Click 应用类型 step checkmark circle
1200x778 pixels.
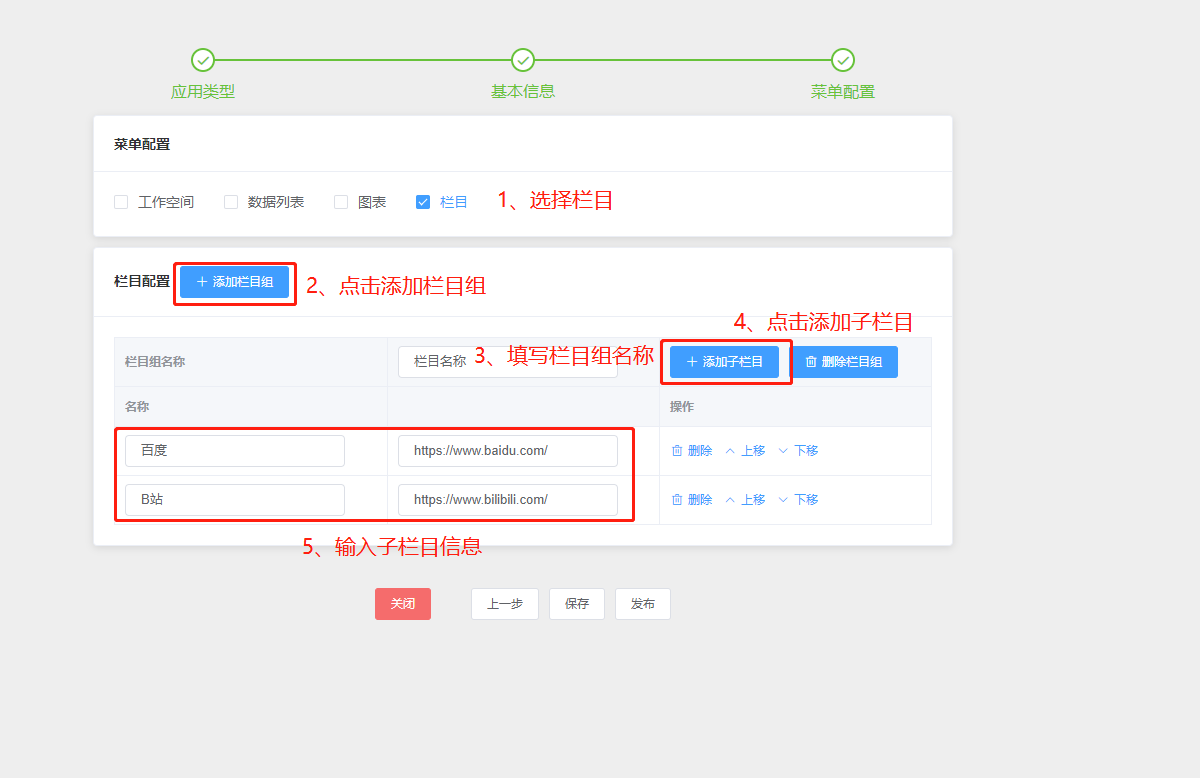[203, 60]
